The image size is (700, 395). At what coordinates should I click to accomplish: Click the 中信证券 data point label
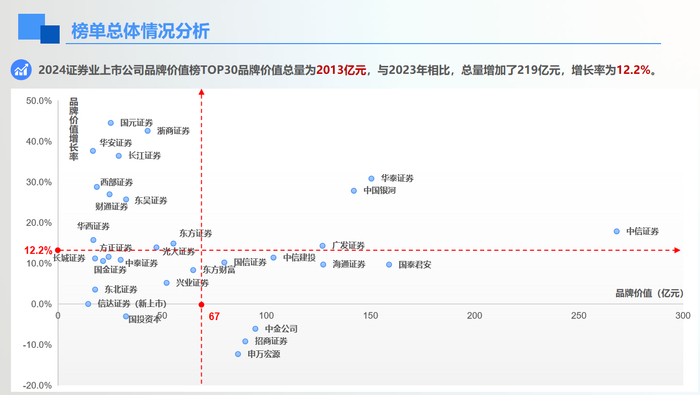click(642, 231)
